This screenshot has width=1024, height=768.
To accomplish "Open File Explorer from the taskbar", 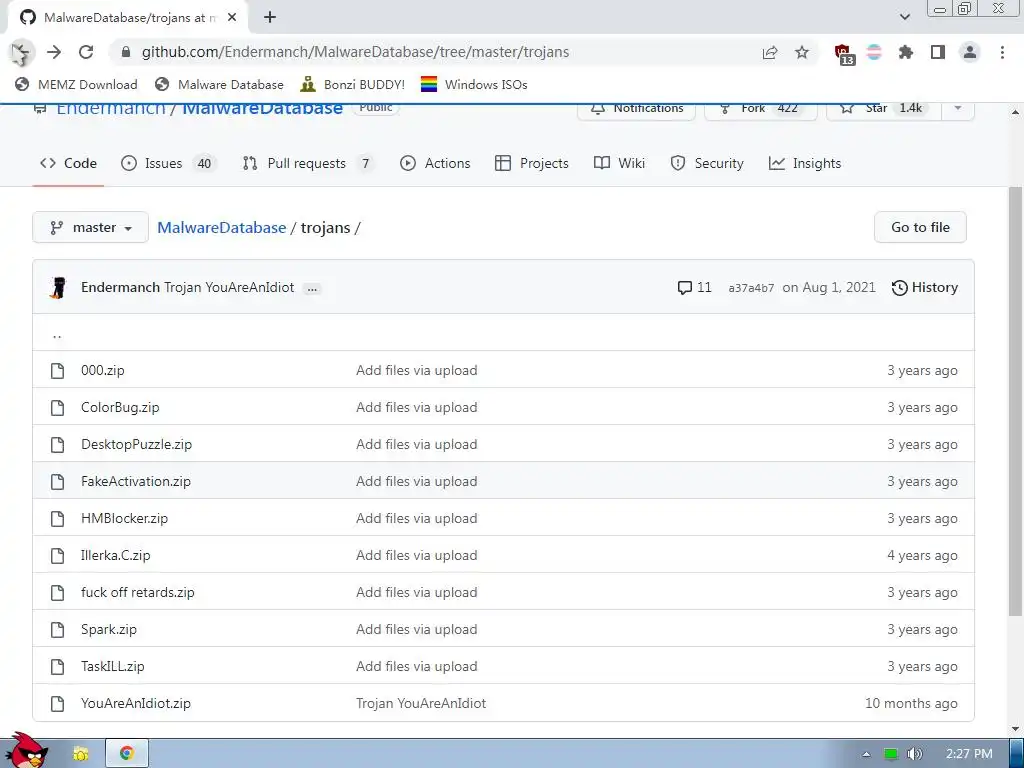I will [x=81, y=754].
